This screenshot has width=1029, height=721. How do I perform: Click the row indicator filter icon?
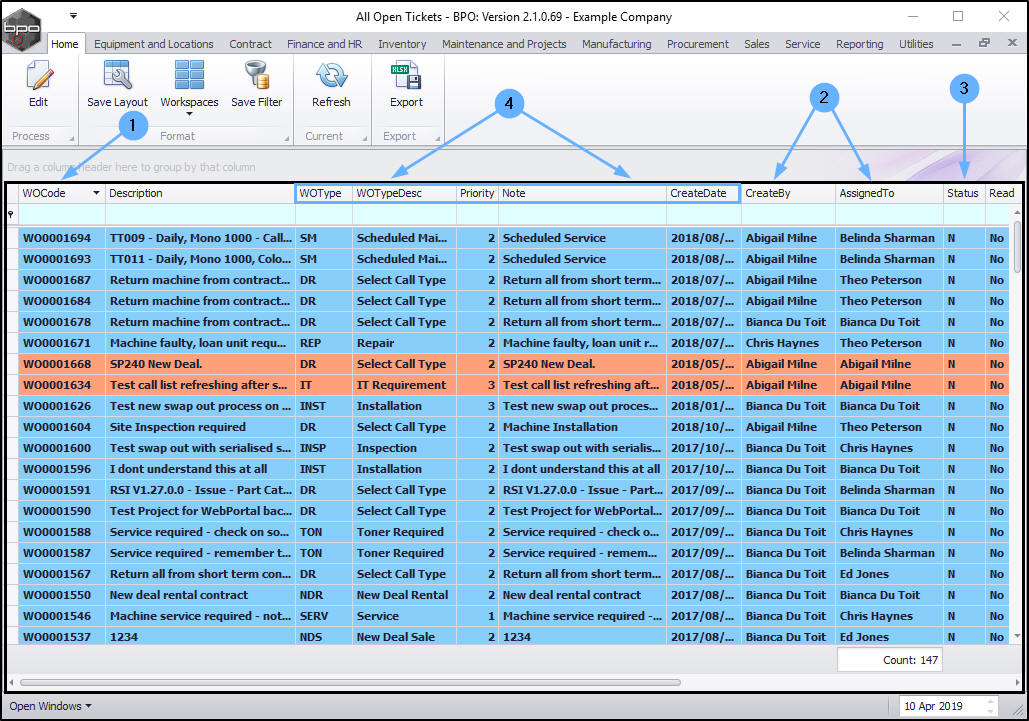coord(10,215)
